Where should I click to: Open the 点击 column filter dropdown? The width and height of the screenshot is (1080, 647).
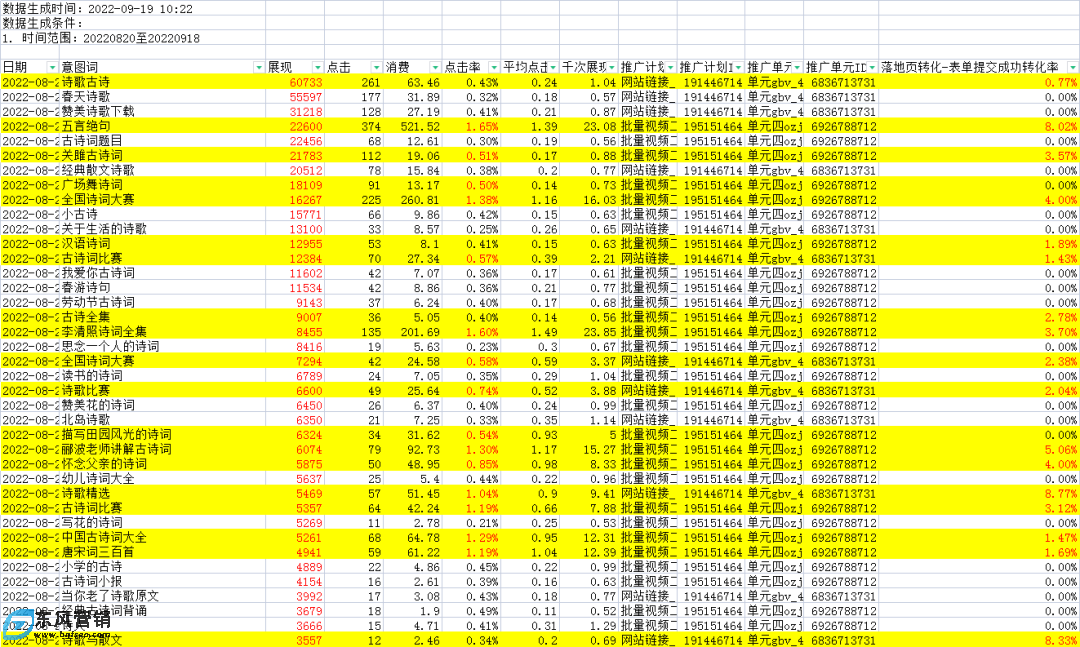click(x=375, y=67)
